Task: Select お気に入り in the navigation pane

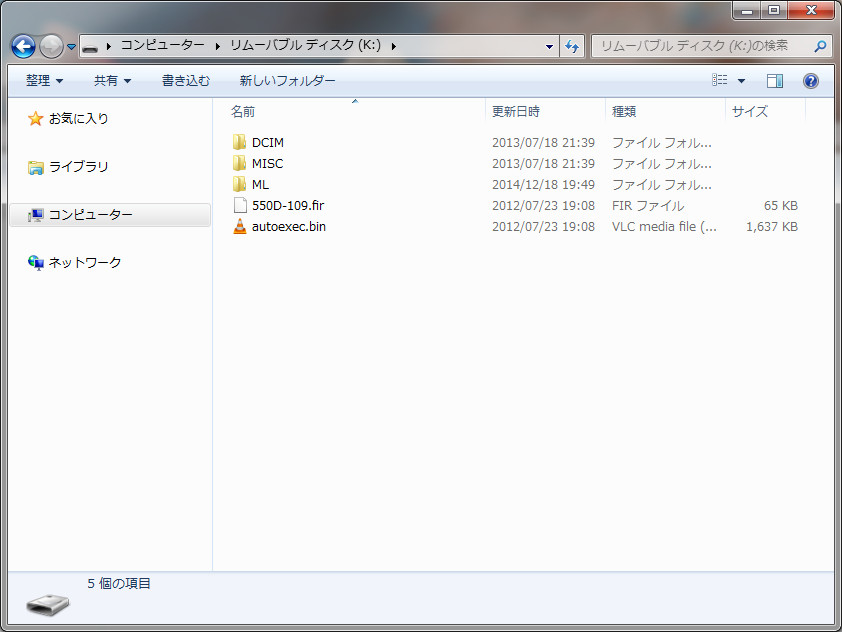Action: coord(79,118)
